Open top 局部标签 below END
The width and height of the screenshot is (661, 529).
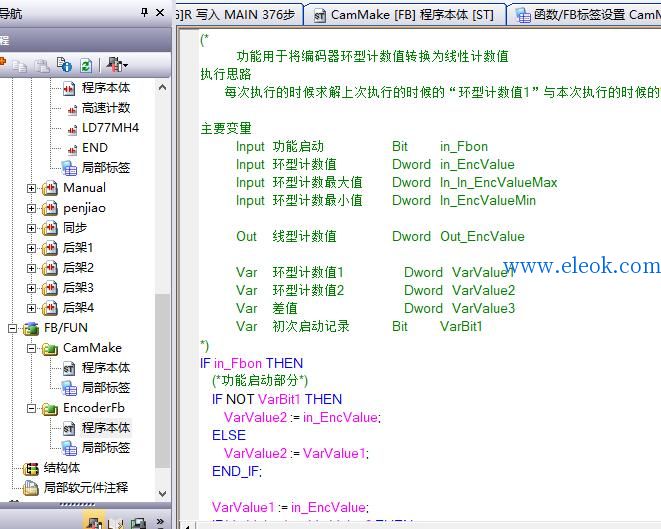click(106, 168)
